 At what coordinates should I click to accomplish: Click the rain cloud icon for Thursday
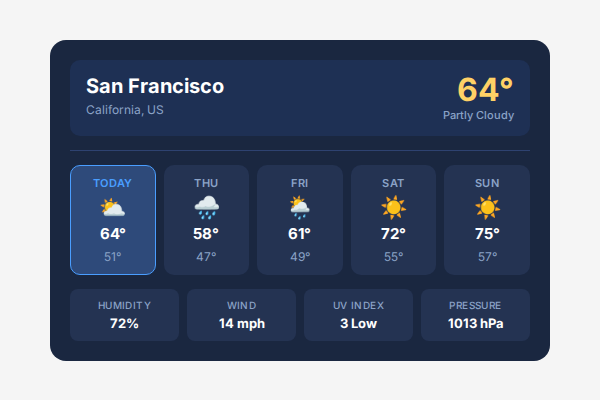click(206, 208)
